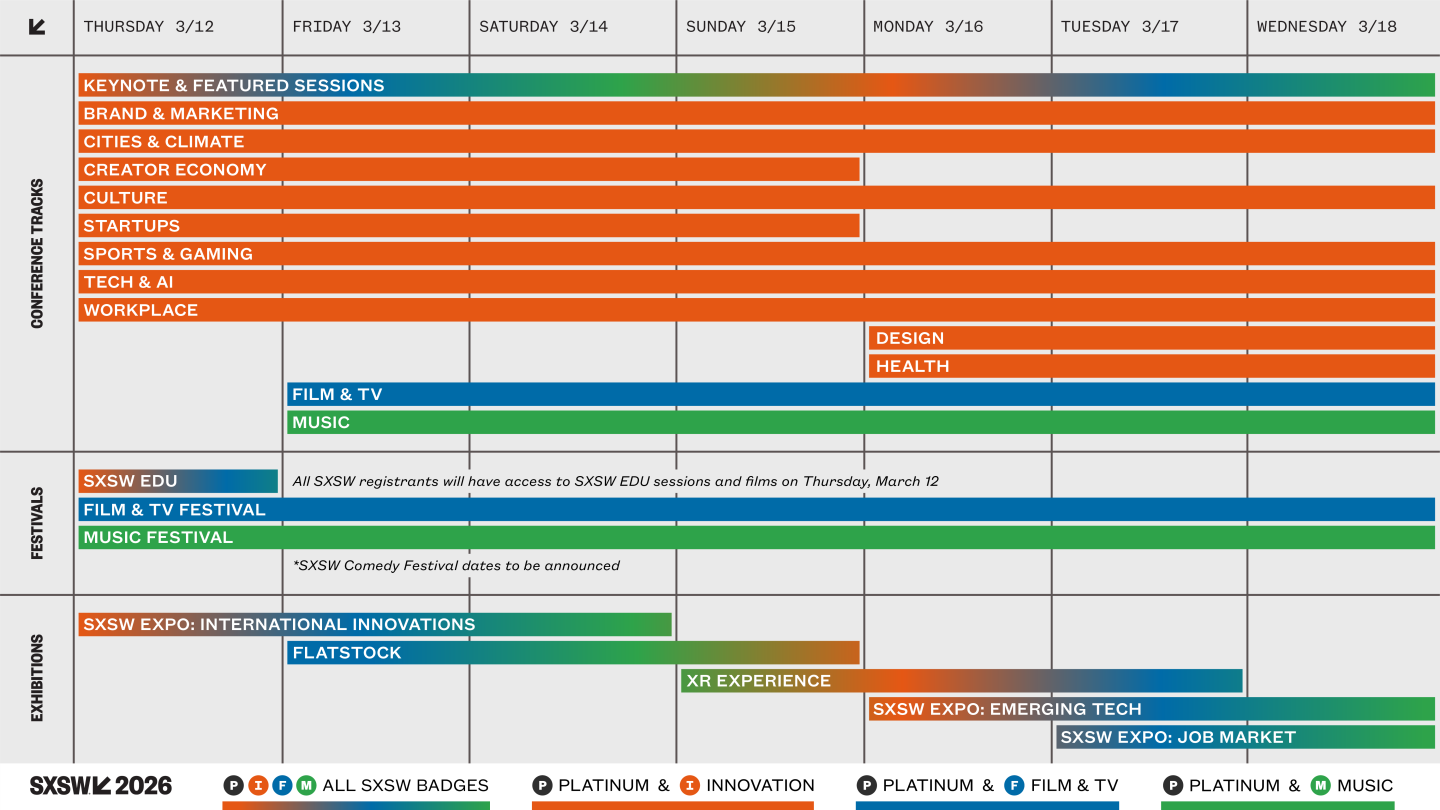Open the Creator Economy track bar
The height and width of the screenshot is (810, 1440).
pos(469,169)
